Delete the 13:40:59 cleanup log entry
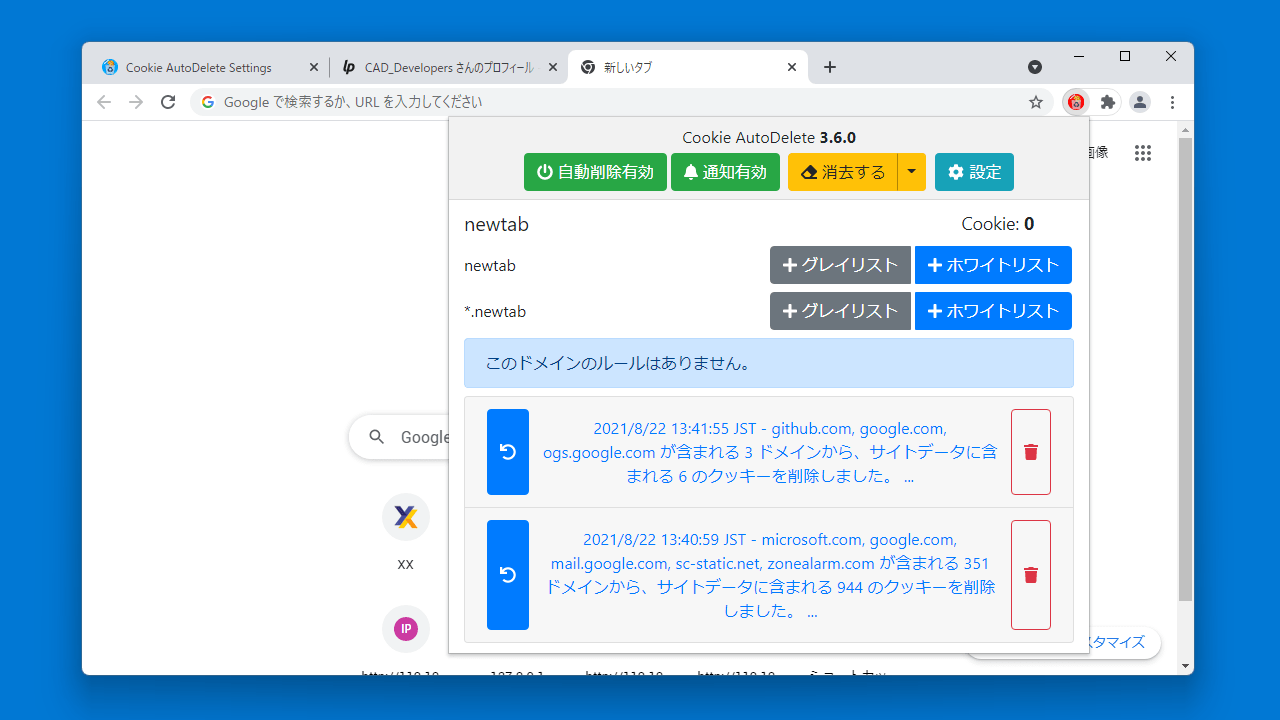 point(1031,575)
